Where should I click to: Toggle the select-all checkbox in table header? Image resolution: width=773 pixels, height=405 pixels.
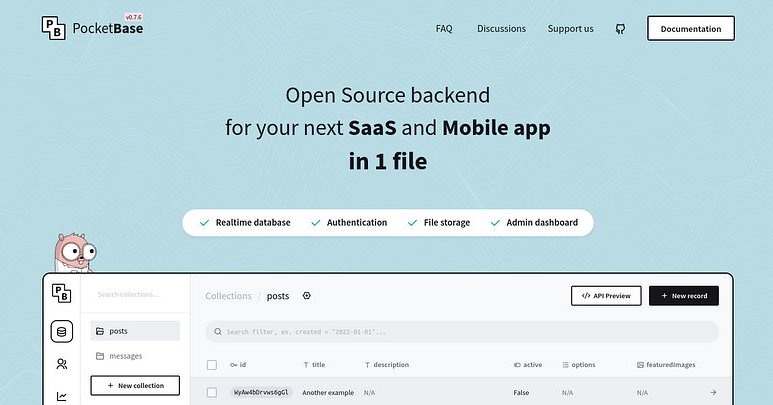(212, 365)
